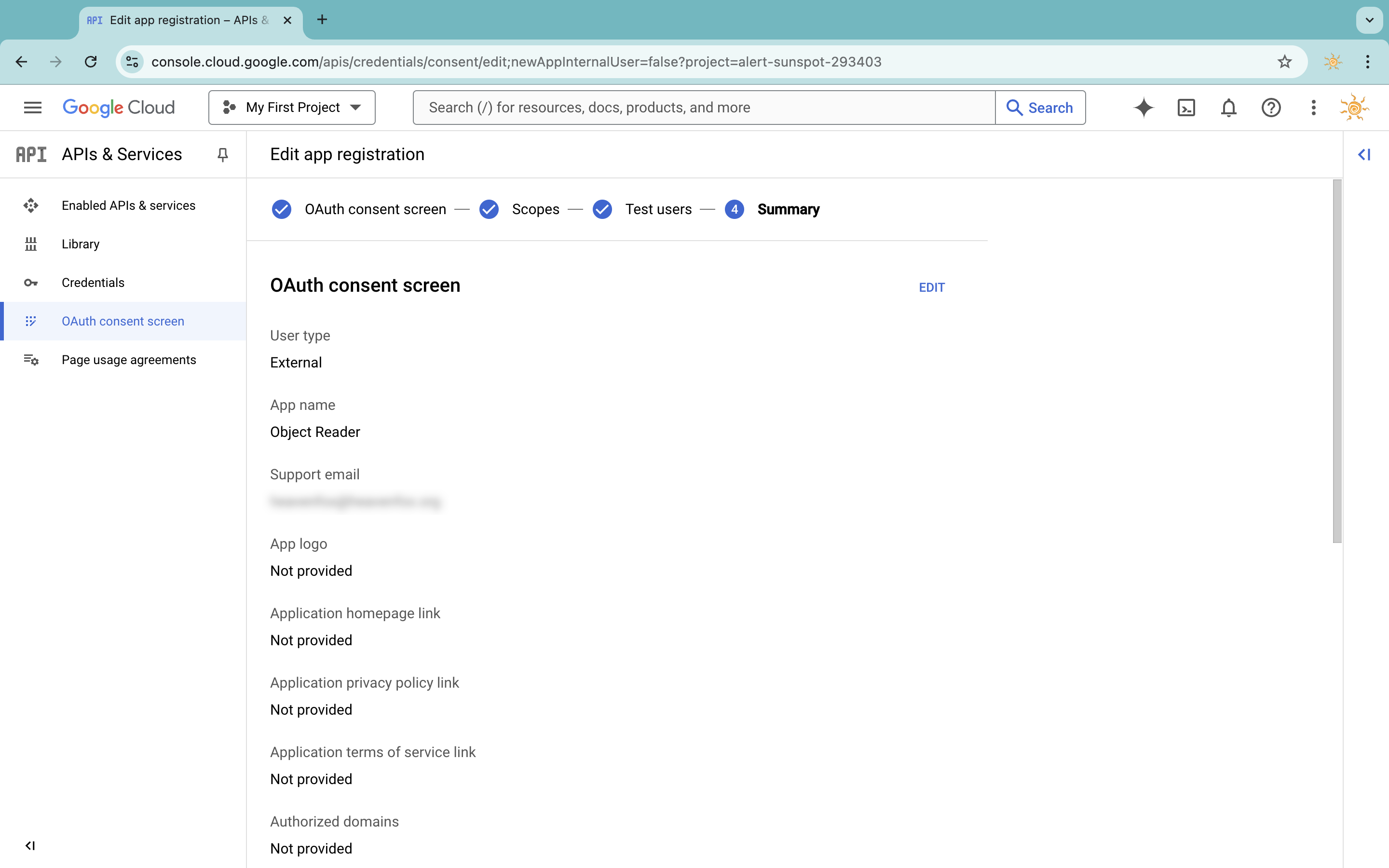Open Enabled APIs & services
This screenshot has height=868, width=1389.
tap(128, 205)
